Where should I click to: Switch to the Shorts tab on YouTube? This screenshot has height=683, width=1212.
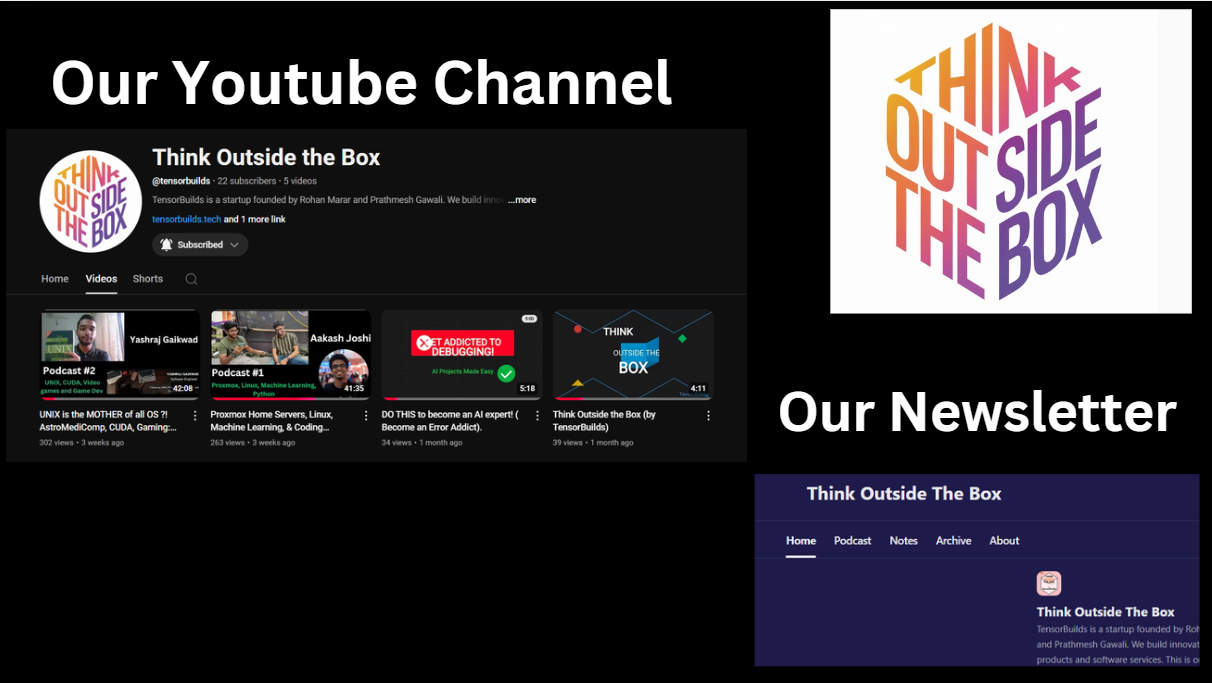[148, 279]
